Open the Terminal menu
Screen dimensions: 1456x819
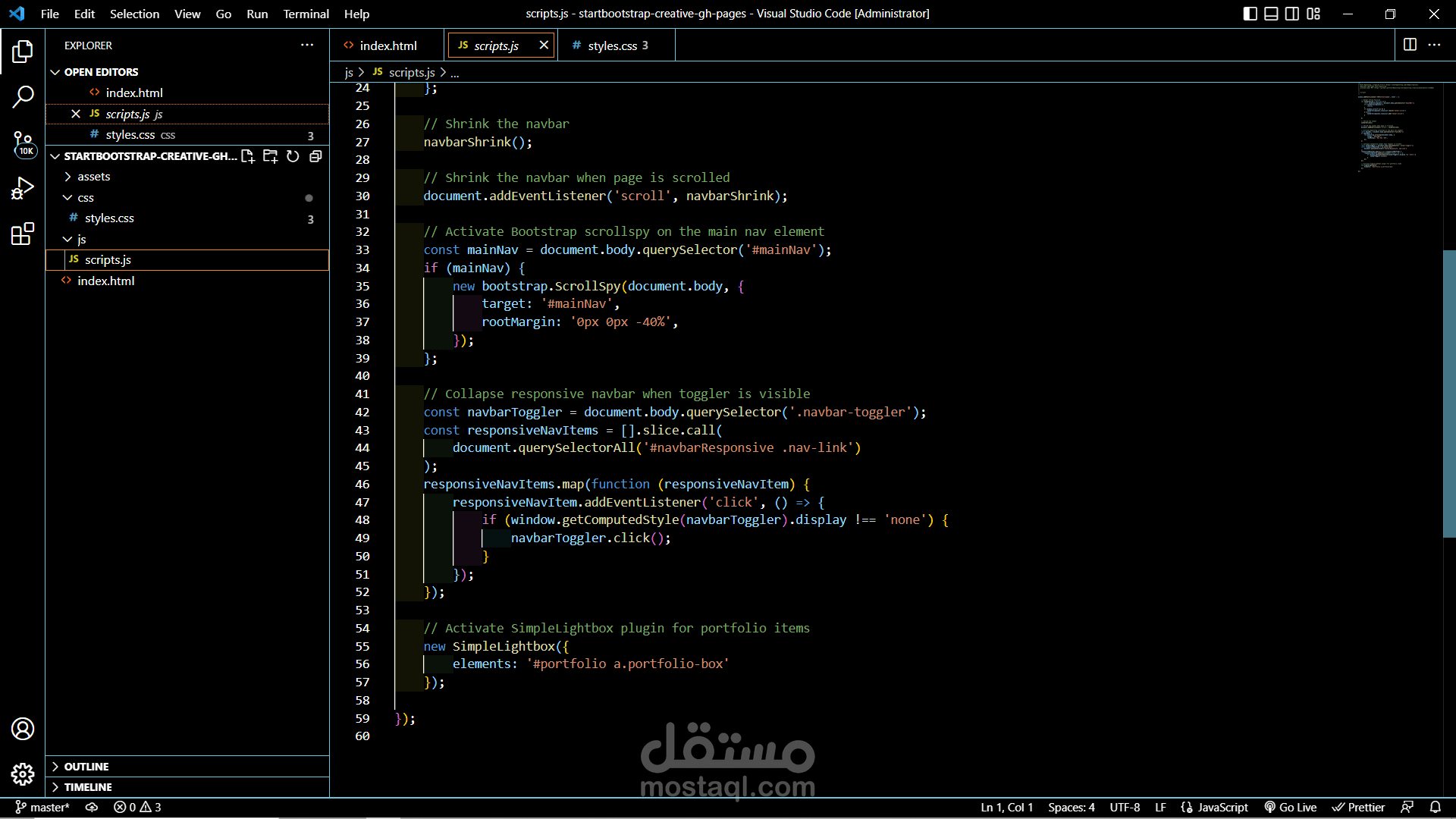(306, 14)
